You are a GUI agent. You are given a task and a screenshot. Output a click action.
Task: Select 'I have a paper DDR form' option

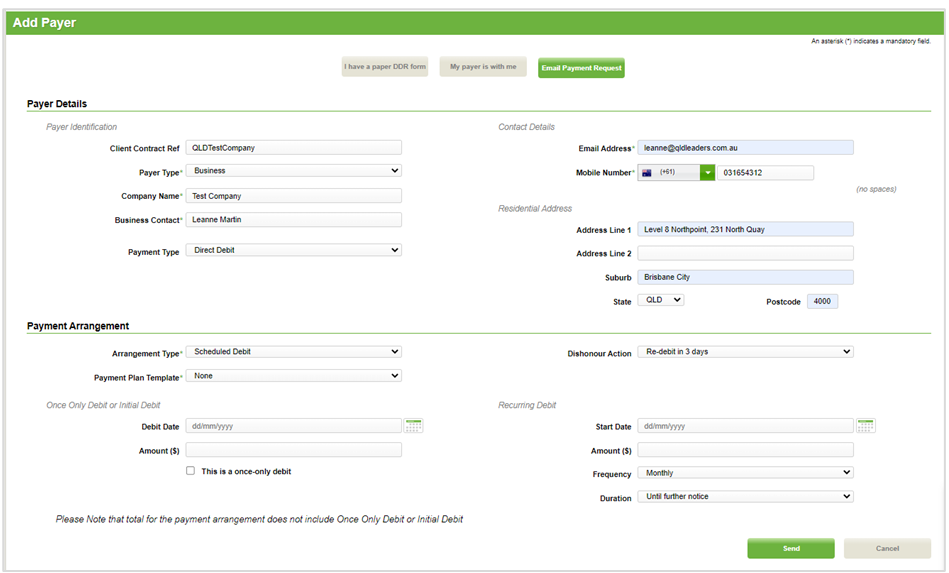pyautogui.click(x=385, y=68)
